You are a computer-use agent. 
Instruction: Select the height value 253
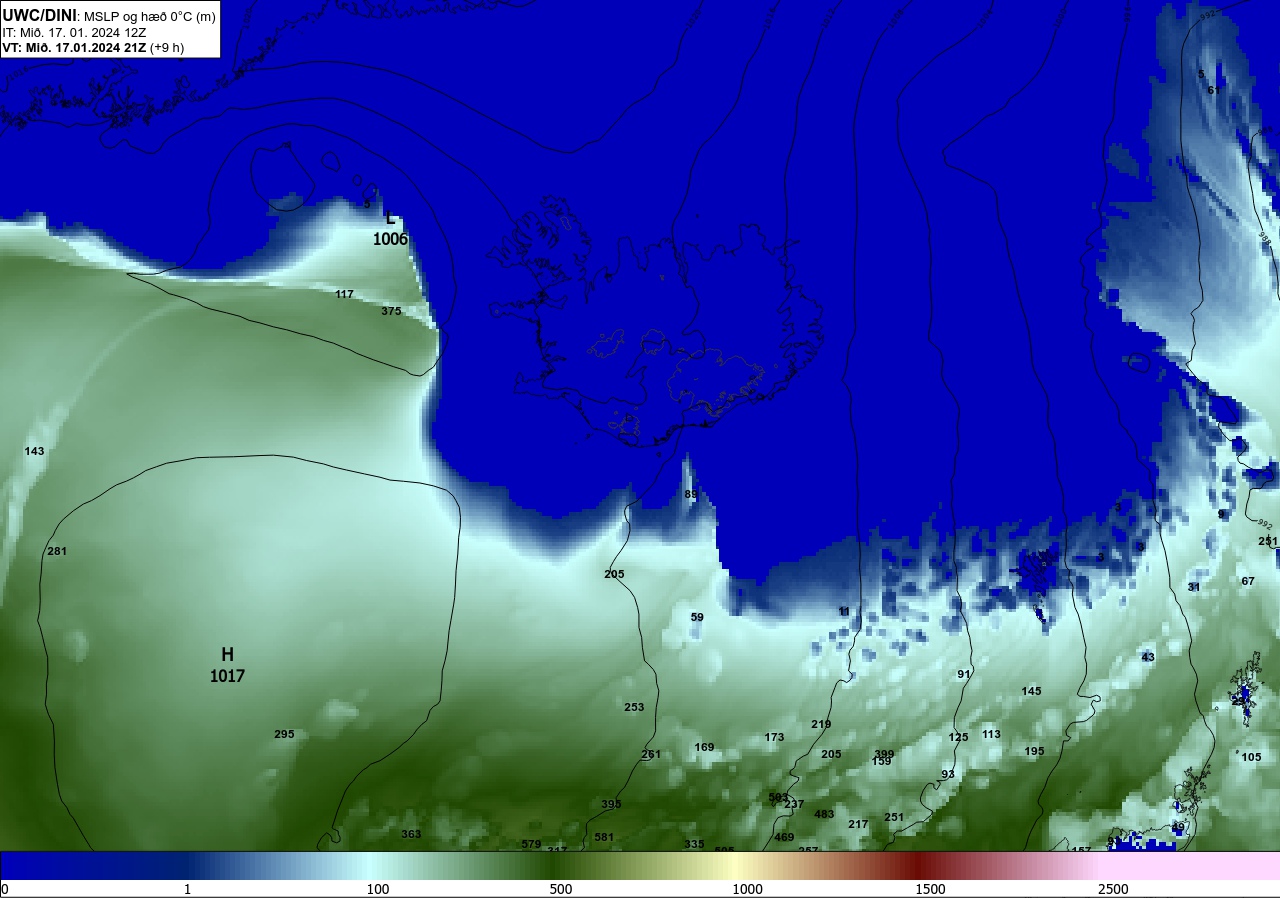634,707
